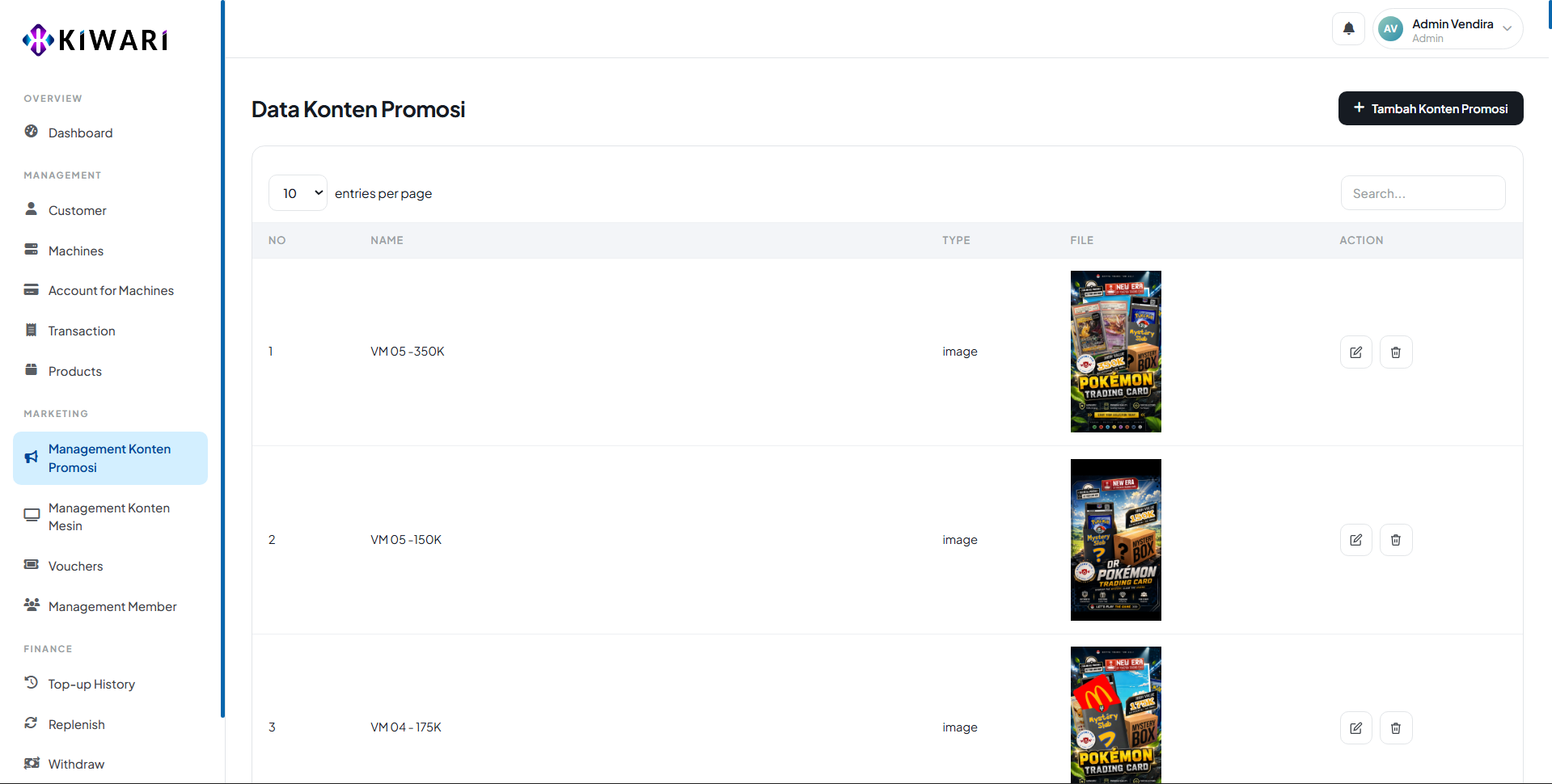The image size is (1552, 784).
Task: Edit the VM 05 - 350K promo
Action: point(1356,352)
